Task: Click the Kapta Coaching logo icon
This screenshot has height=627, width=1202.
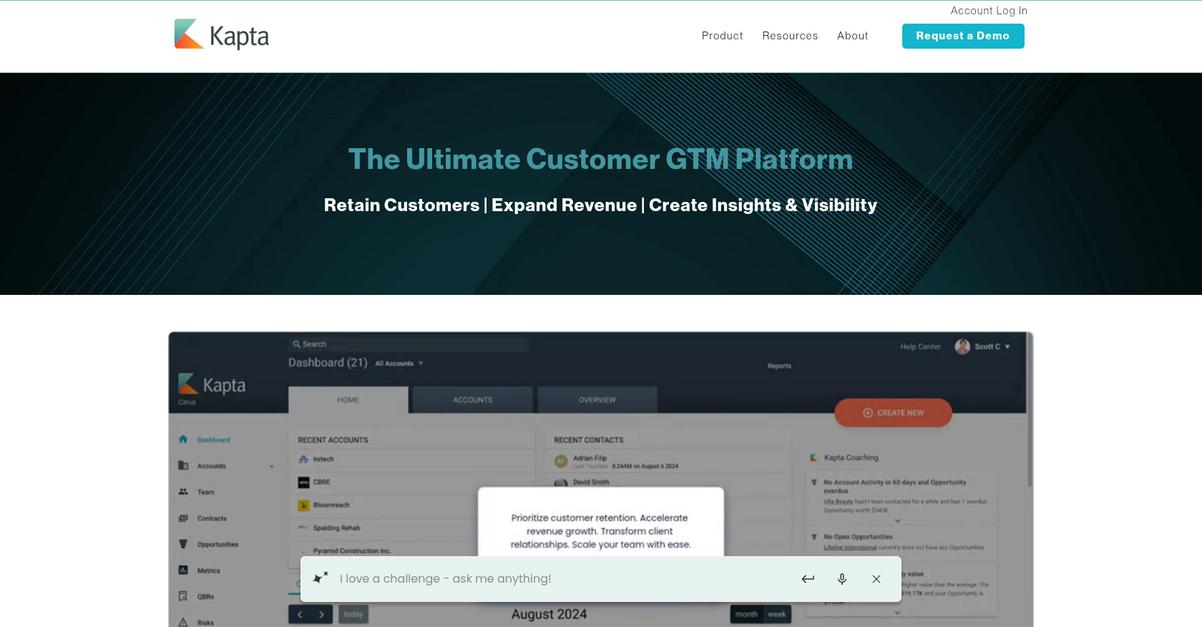Action: (813, 458)
